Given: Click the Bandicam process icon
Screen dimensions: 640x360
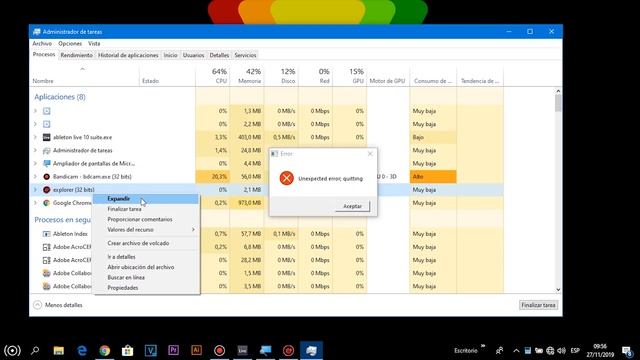Looking at the screenshot, I should (47, 177).
